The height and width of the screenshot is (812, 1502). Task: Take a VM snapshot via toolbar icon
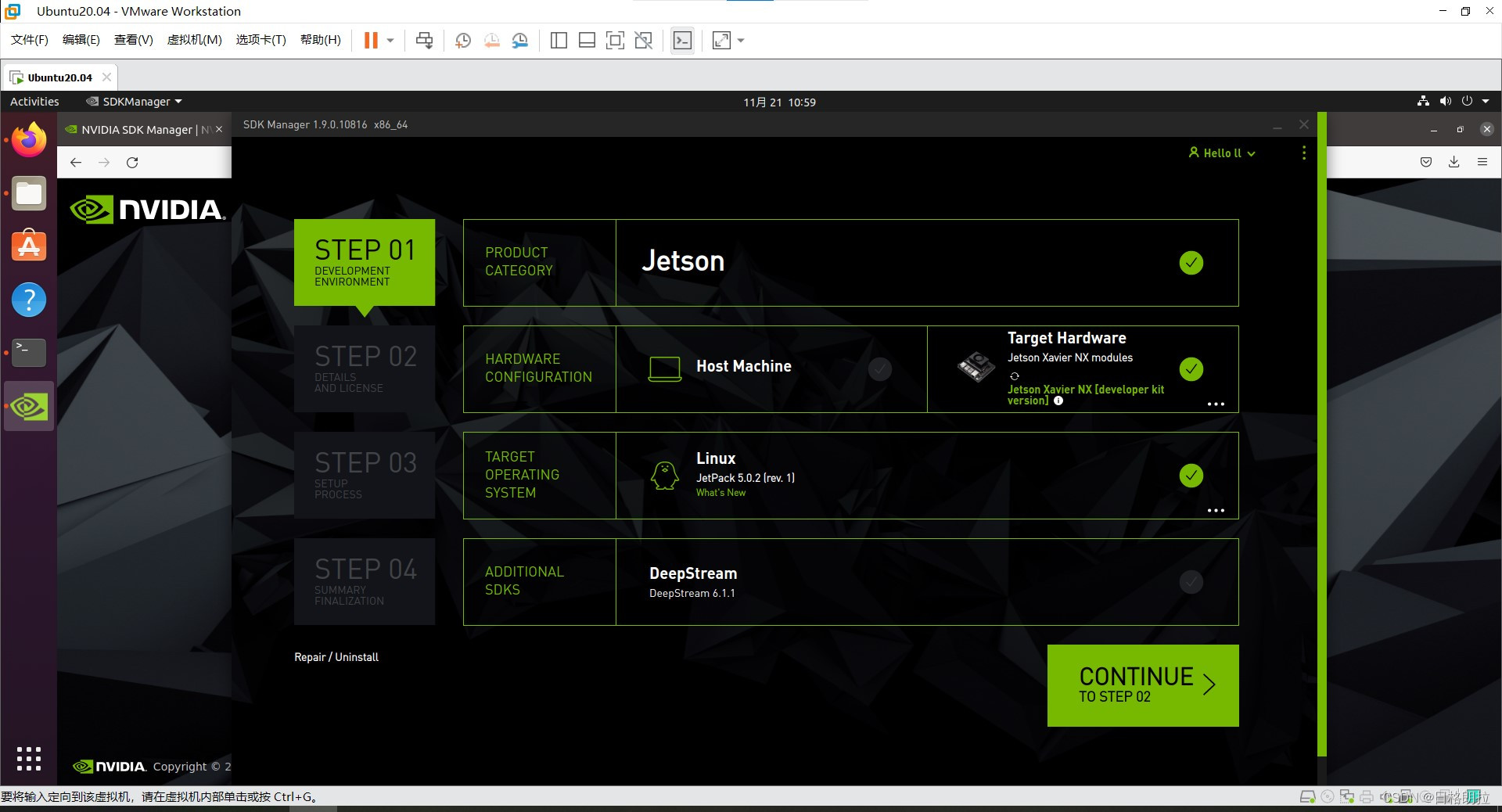pyautogui.click(x=463, y=40)
